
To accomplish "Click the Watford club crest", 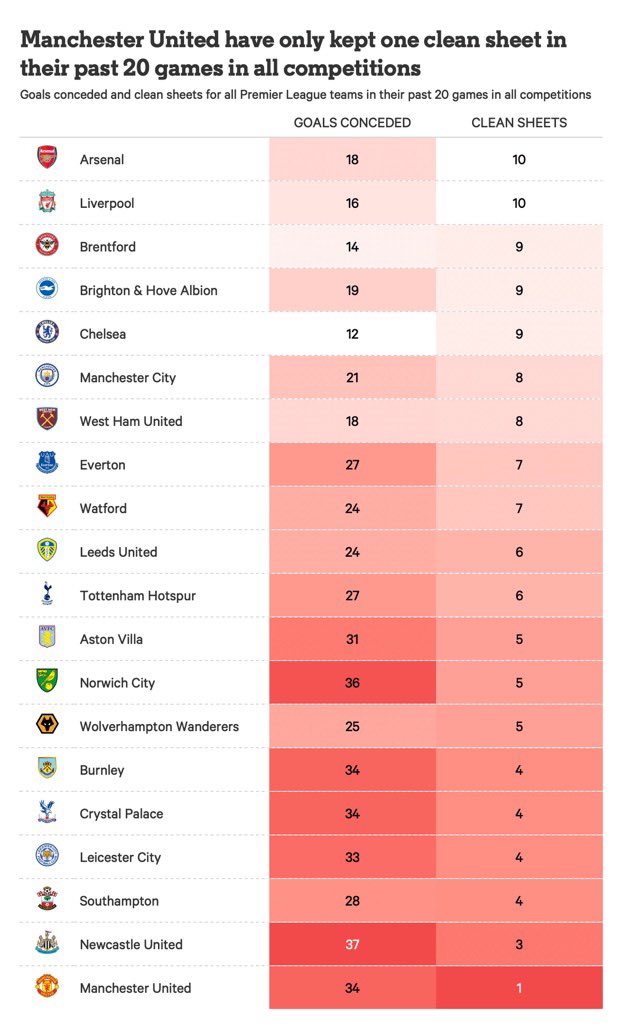I will [47, 508].
